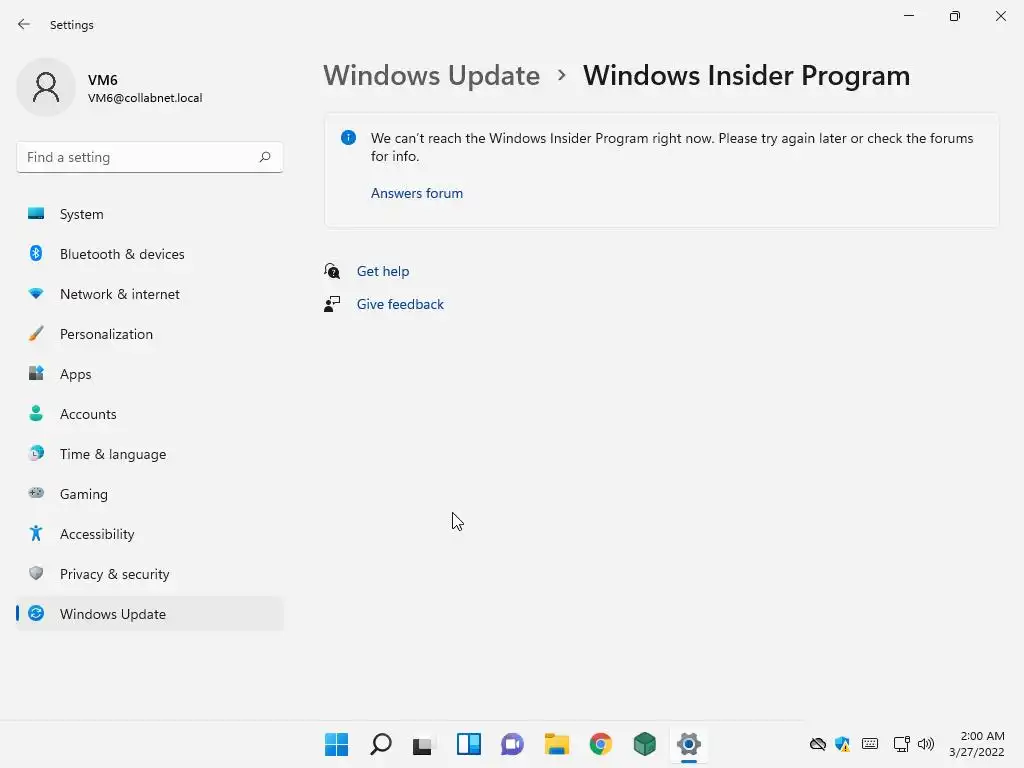Open the Gaming settings category
The height and width of the screenshot is (768, 1024).
pos(150,494)
